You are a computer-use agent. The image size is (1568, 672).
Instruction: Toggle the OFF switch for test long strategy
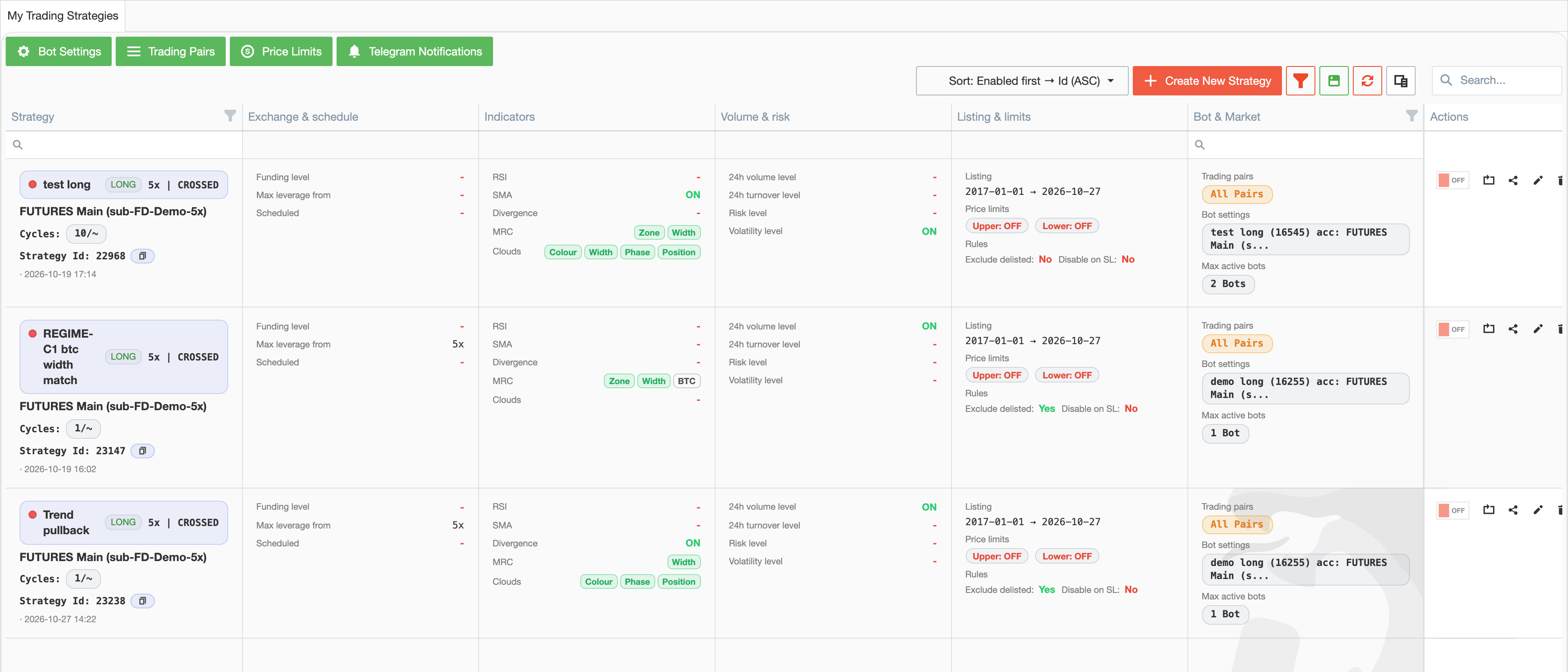point(1452,180)
